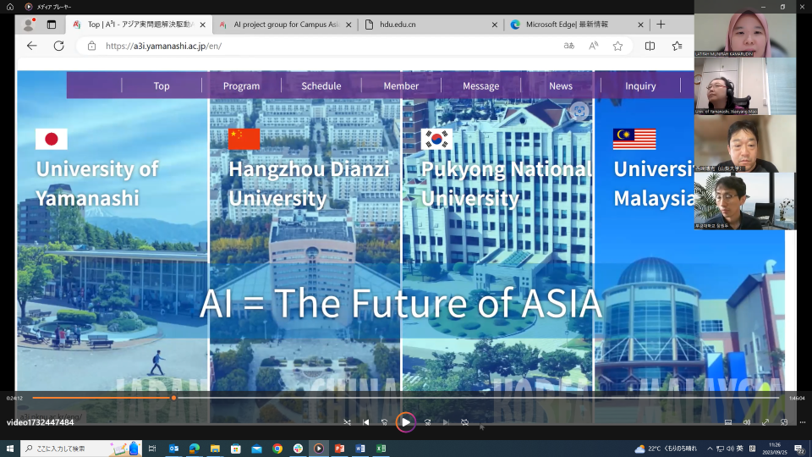Viewport: 812px width, 457px height.
Task: Click the skip back button
Action: point(385,423)
